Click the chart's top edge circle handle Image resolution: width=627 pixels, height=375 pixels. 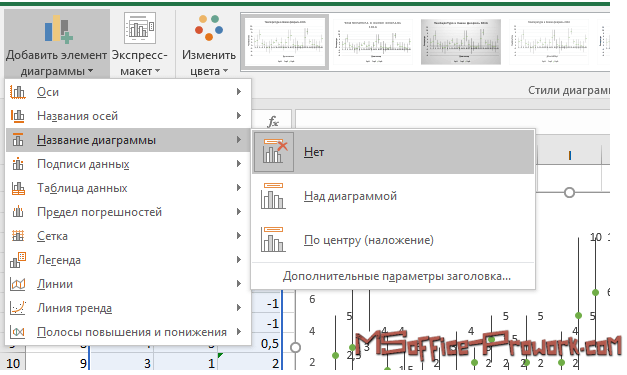coord(569,192)
